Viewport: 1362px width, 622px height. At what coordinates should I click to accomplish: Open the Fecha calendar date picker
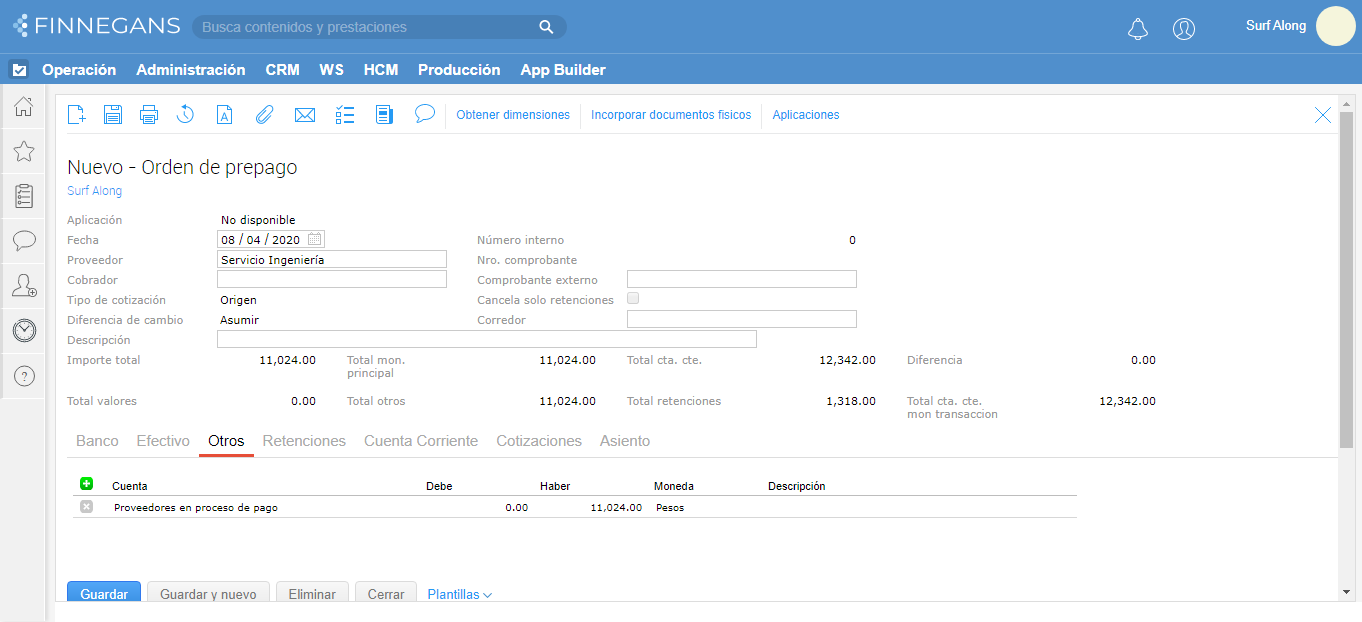pyautogui.click(x=315, y=239)
